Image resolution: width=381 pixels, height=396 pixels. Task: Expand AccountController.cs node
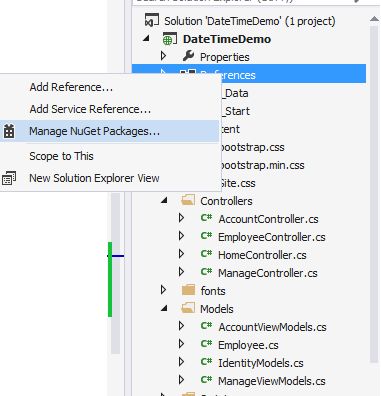(x=181, y=218)
